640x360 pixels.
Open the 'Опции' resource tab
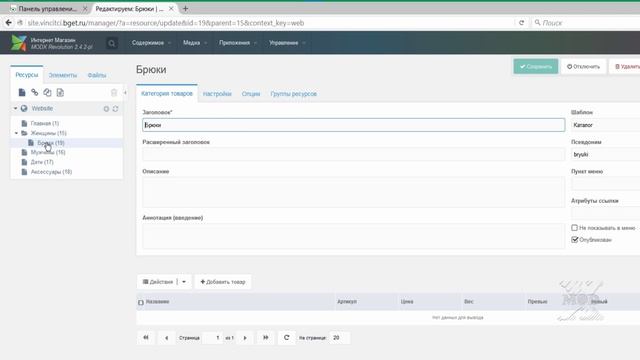coord(251,94)
